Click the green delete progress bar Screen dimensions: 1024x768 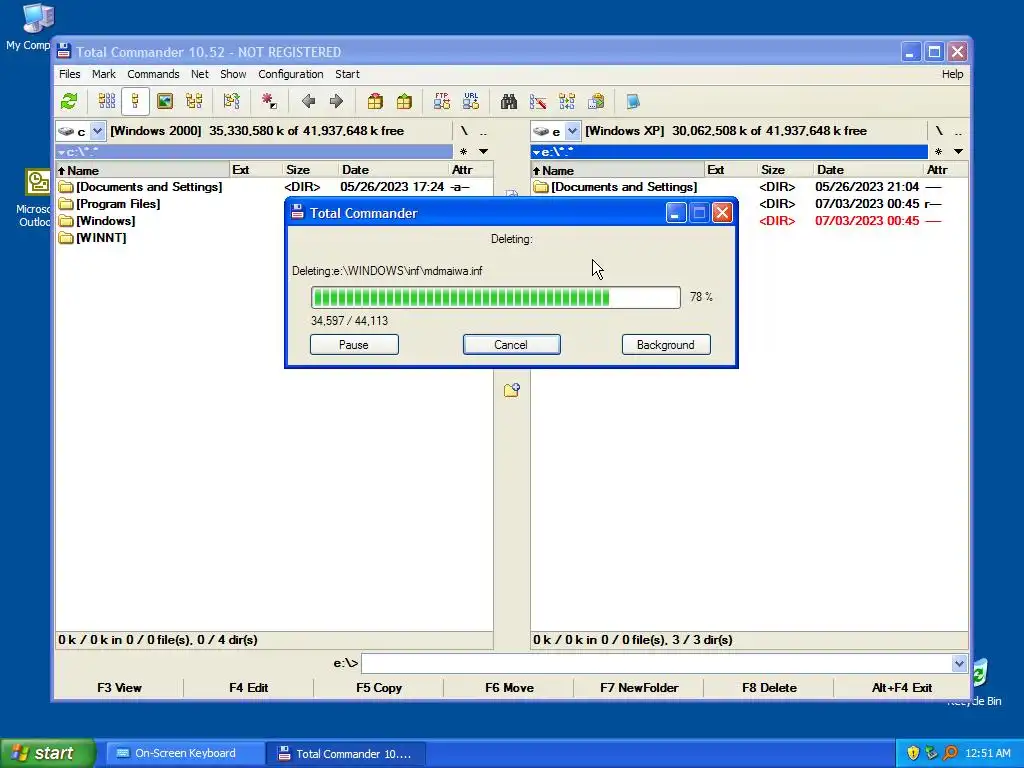(x=496, y=297)
